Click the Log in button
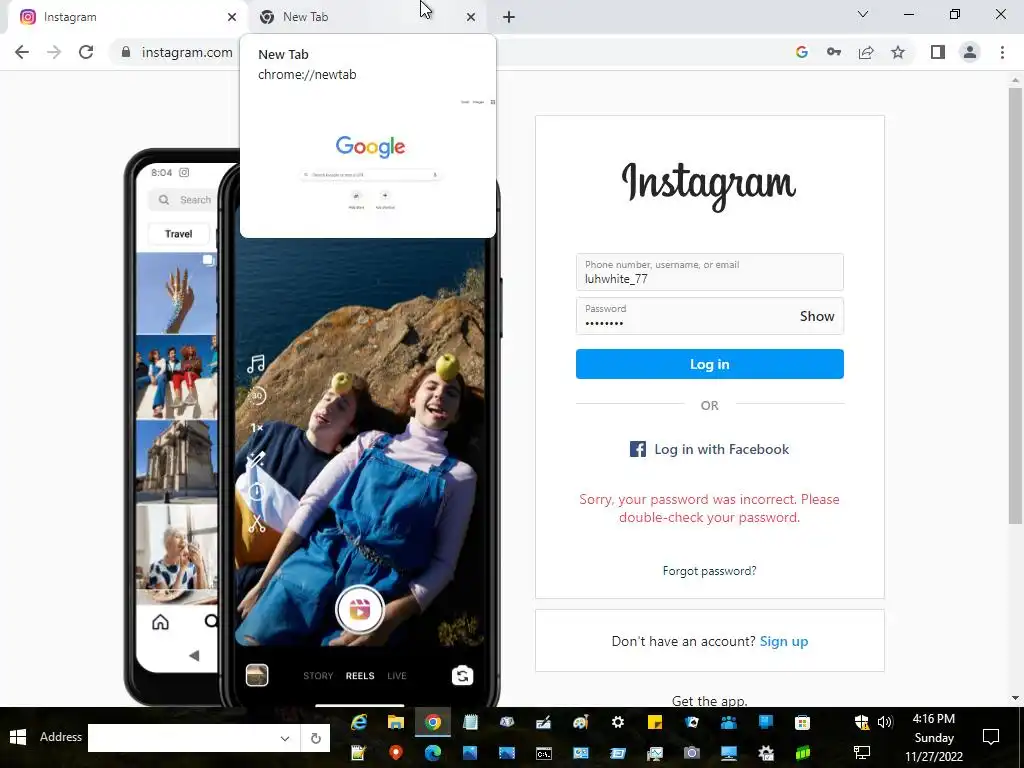The height and width of the screenshot is (768, 1024). [710, 364]
